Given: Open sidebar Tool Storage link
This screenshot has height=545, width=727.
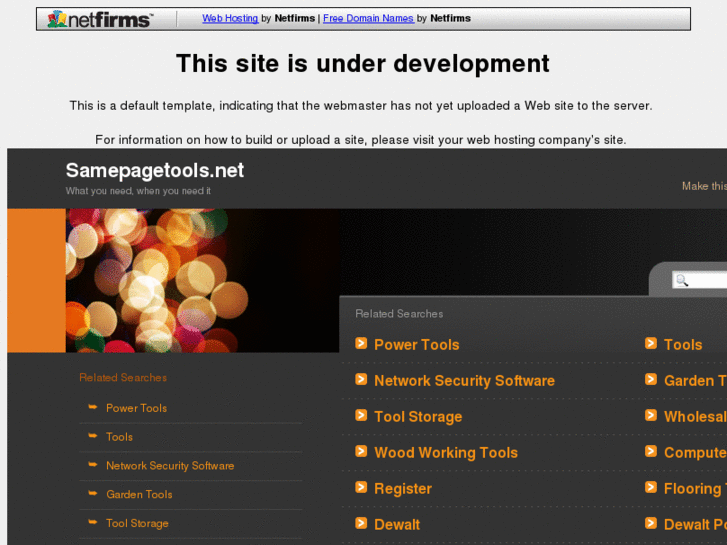Looking at the screenshot, I should pyautogui.click(x=137, y=523).
